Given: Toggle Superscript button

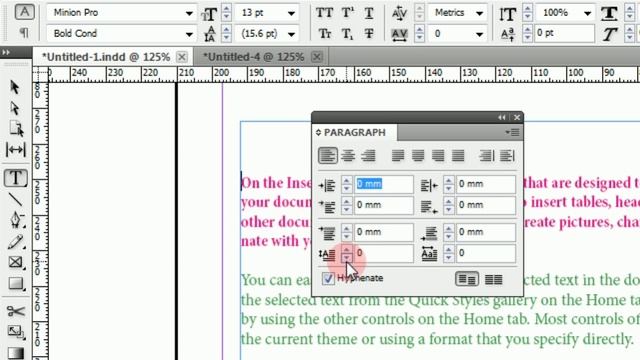Looking at the screenshot, I should click(x=347, y=13).
